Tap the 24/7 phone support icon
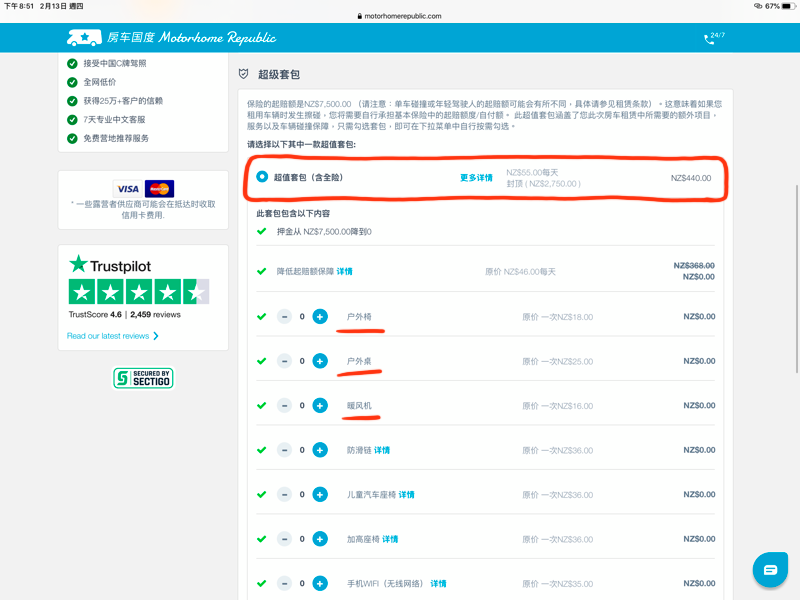Screen dimensions: 800x600 click(709, 39)
